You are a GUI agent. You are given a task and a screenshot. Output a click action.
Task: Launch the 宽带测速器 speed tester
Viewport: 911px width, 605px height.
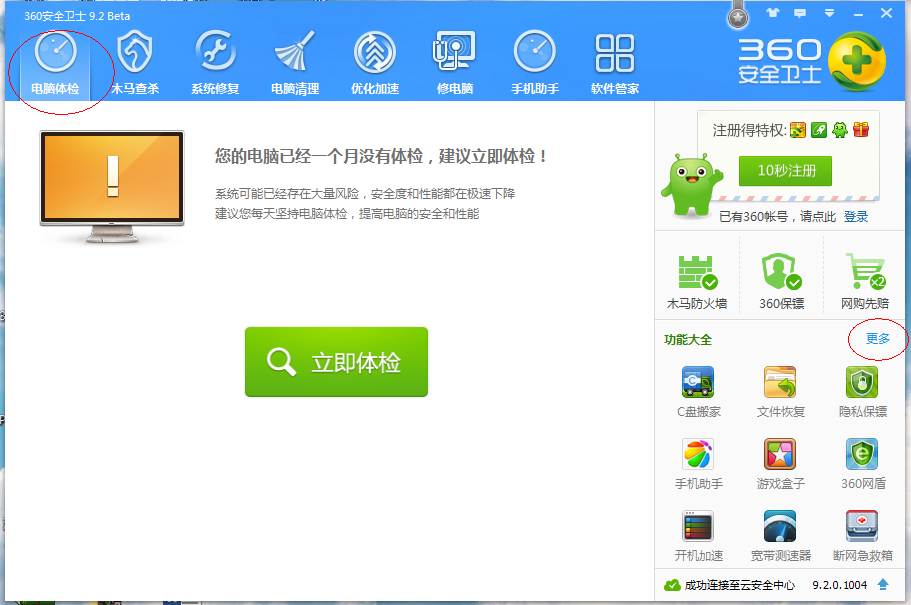[x=780, y=536]
